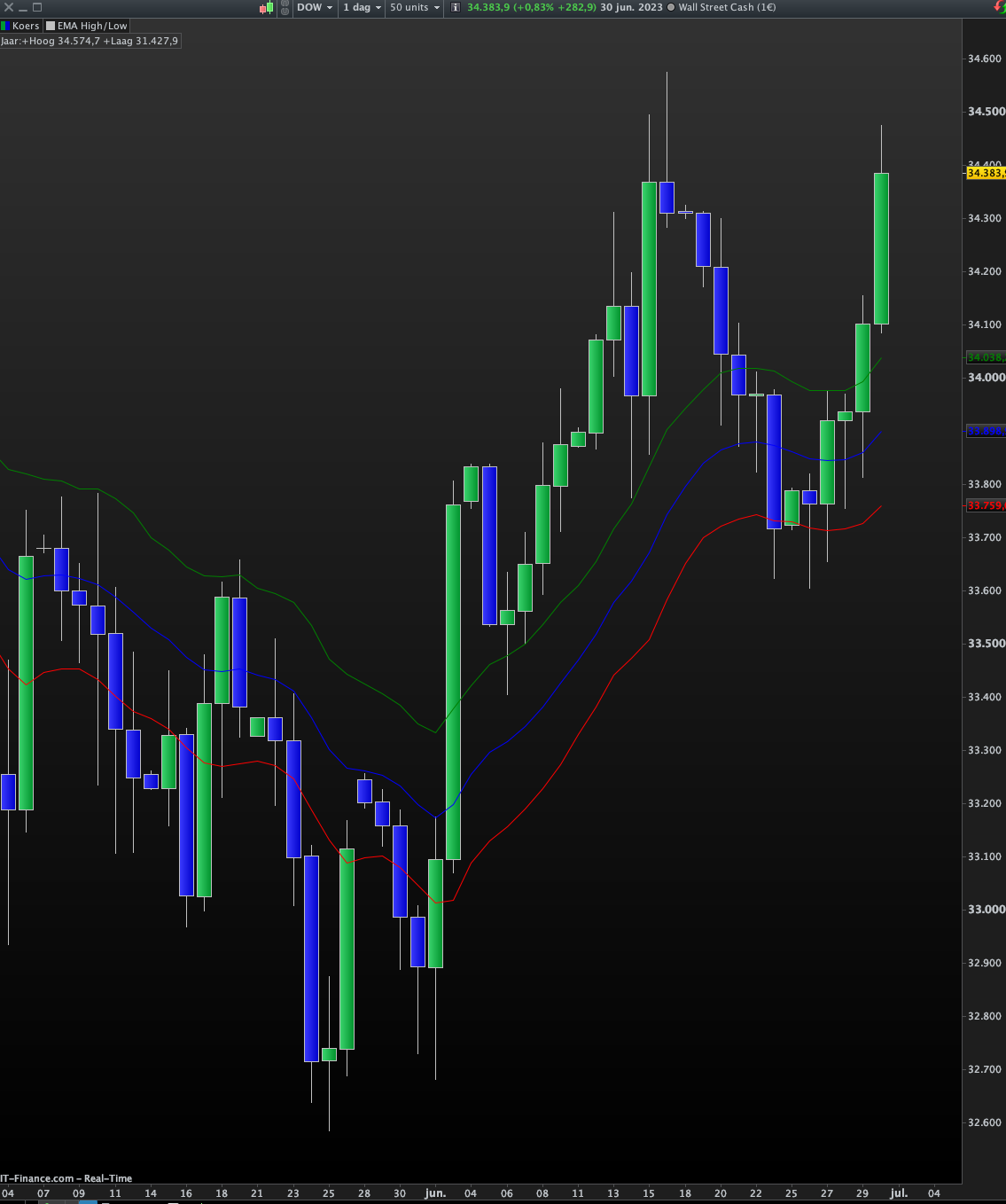The height and width of the screenshot is (1204, 1006).
Task: Click the 33.500 price axis label
Action: [986, 644]
